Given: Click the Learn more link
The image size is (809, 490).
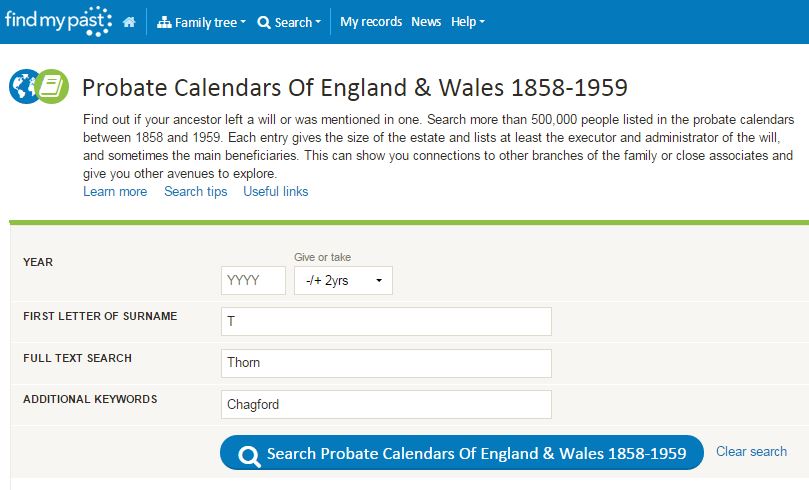Looking at the screenshot, I should click(x=115, y=191).
